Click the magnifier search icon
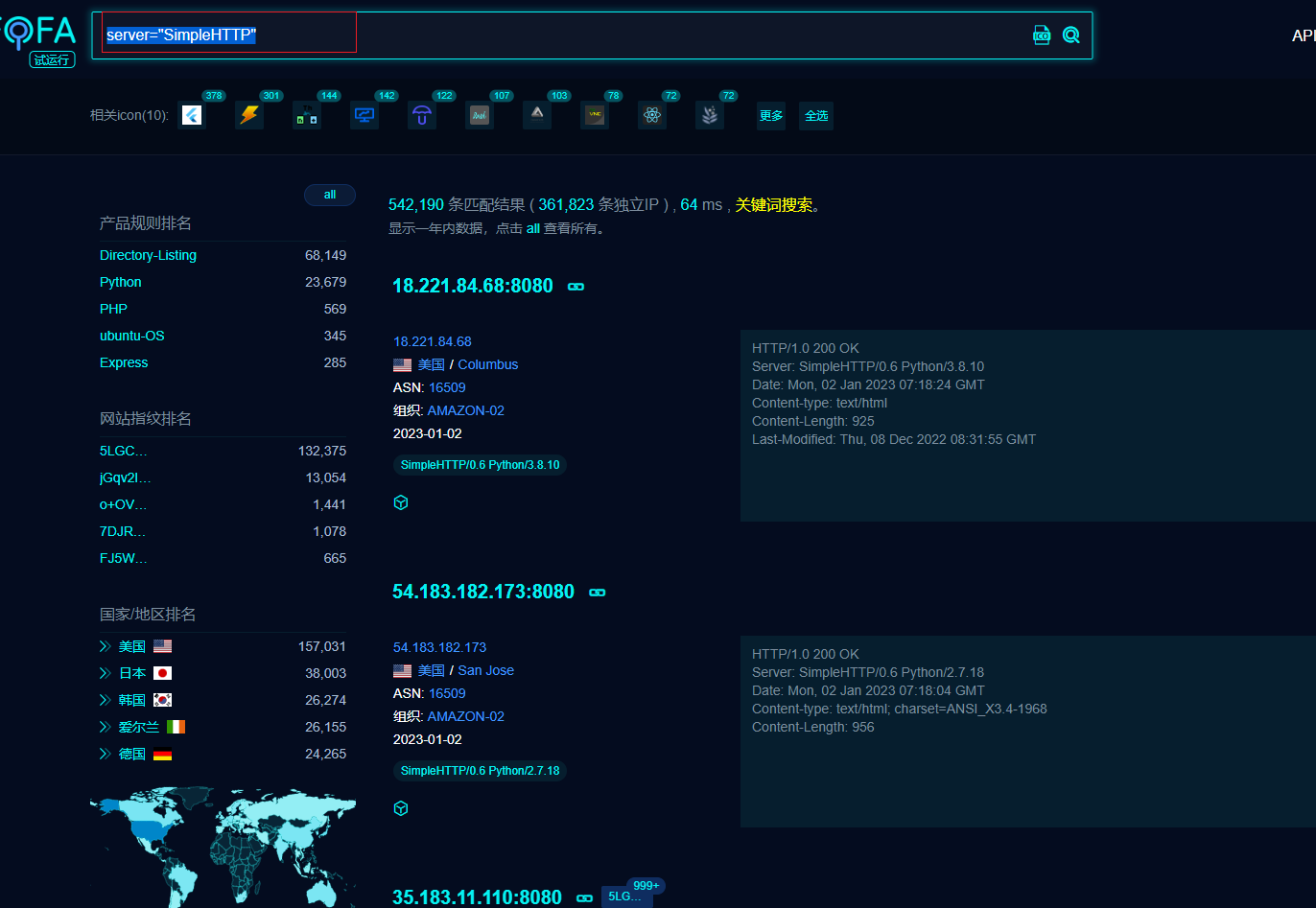1316x908 pixels. click(x=1071, y=35)
